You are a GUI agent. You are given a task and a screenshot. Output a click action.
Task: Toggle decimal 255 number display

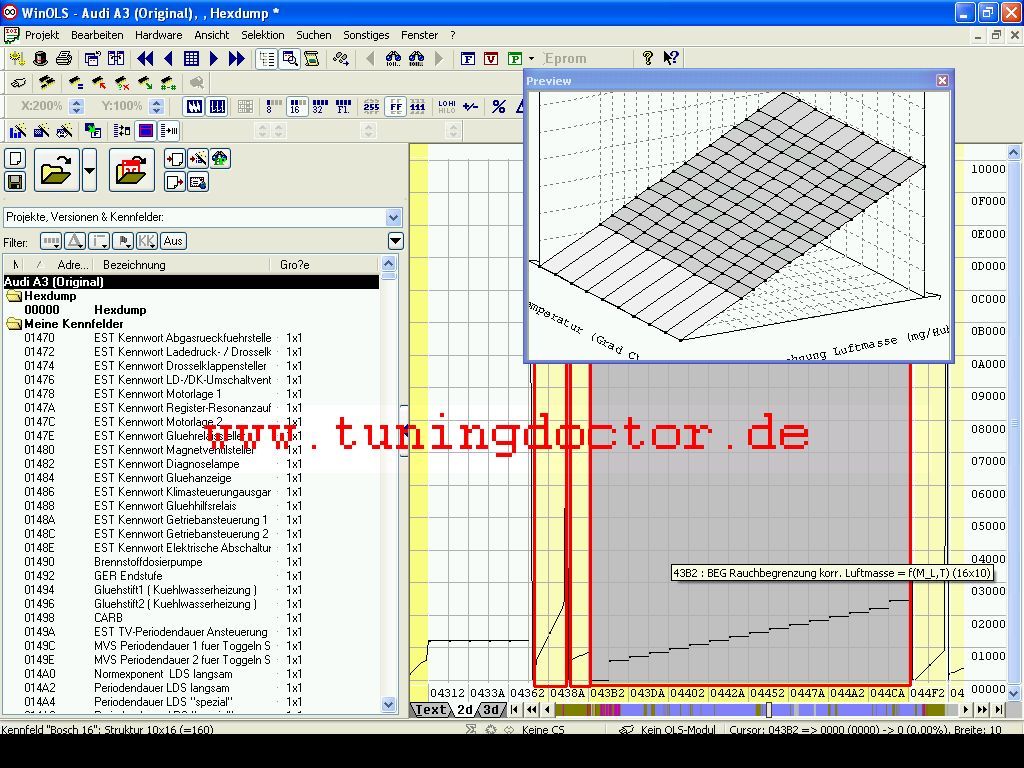372,106
